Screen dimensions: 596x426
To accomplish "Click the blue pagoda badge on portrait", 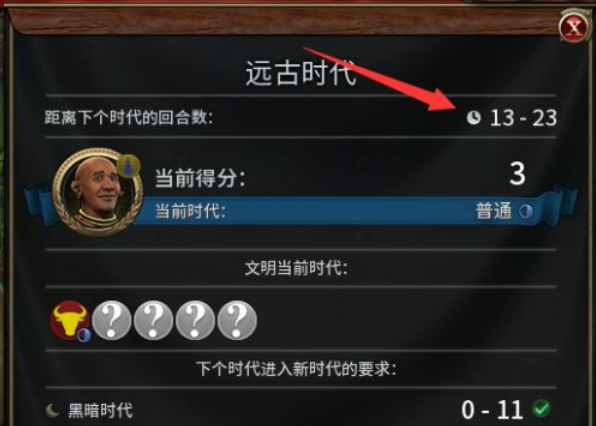I will click(128, 166).
